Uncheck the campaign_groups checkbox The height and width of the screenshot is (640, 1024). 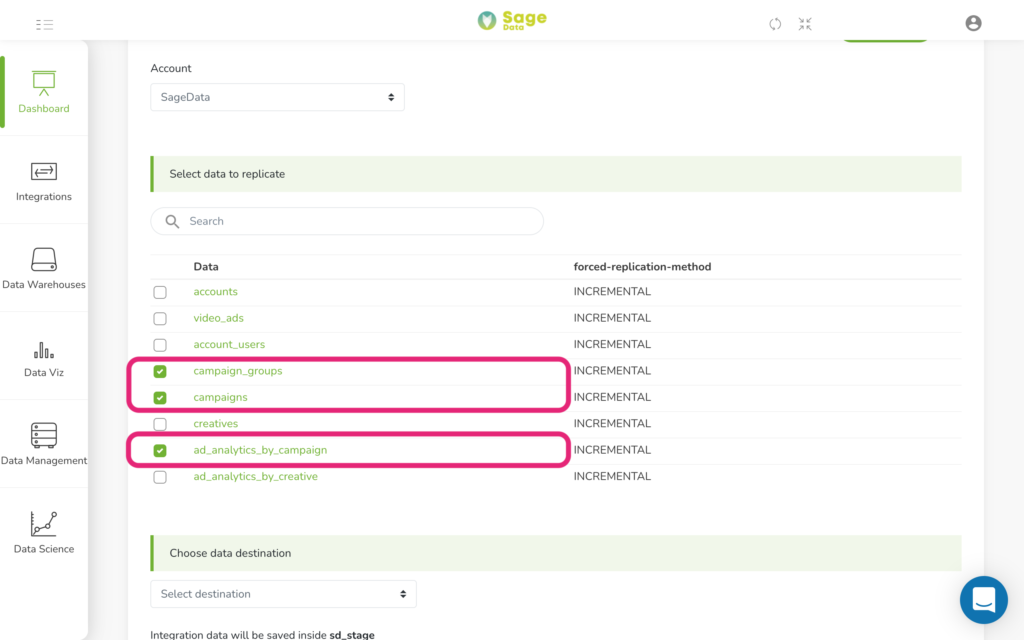point(160,371)
